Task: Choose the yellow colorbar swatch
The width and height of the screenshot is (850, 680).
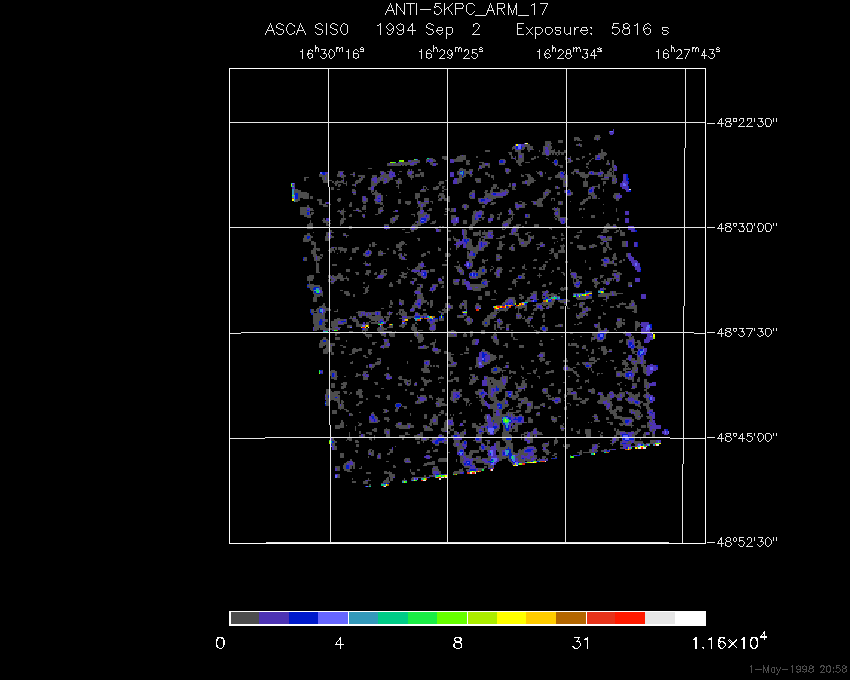Action: 511,618
